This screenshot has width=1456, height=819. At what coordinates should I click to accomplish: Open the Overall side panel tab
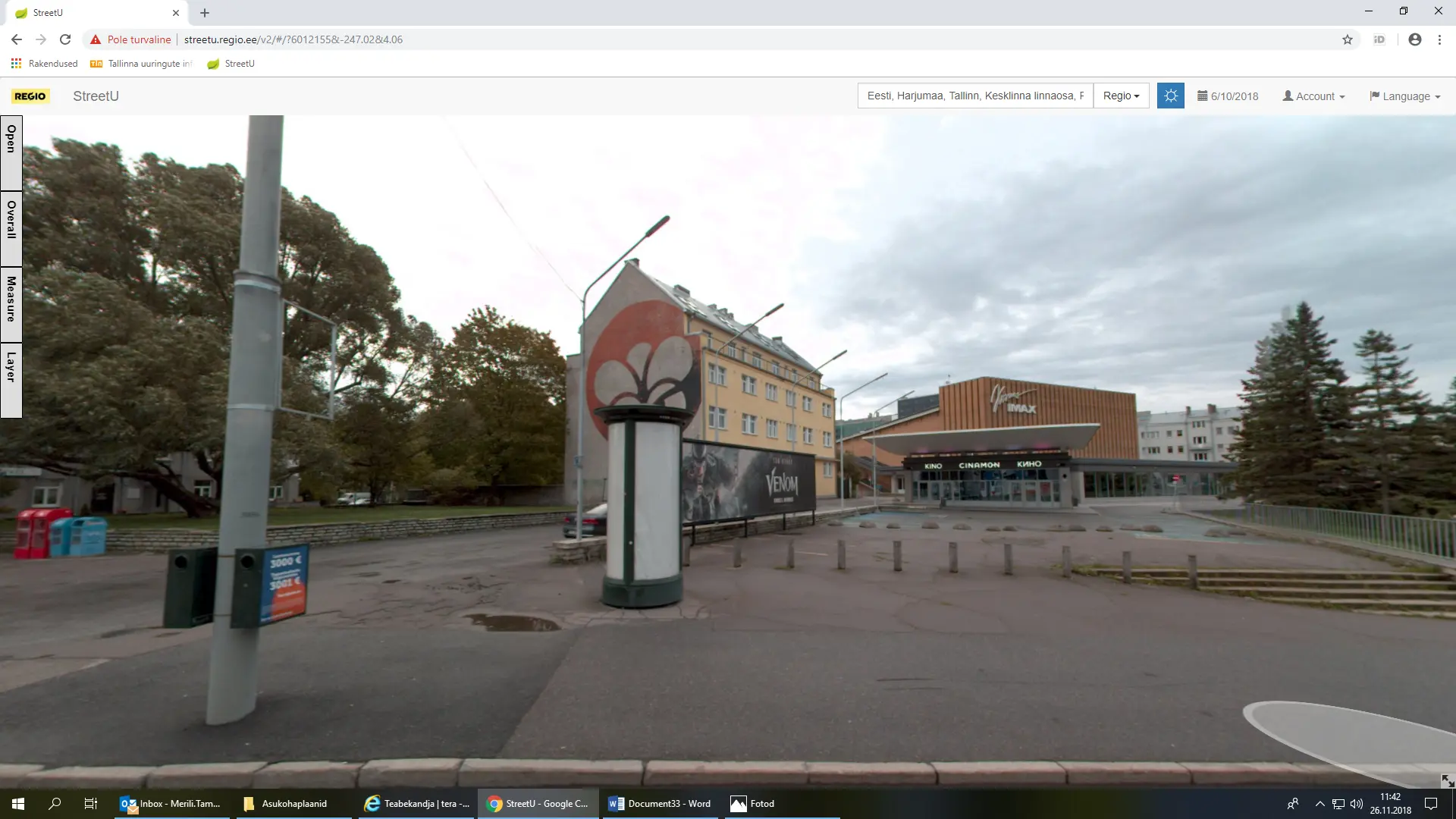[11, 227]
